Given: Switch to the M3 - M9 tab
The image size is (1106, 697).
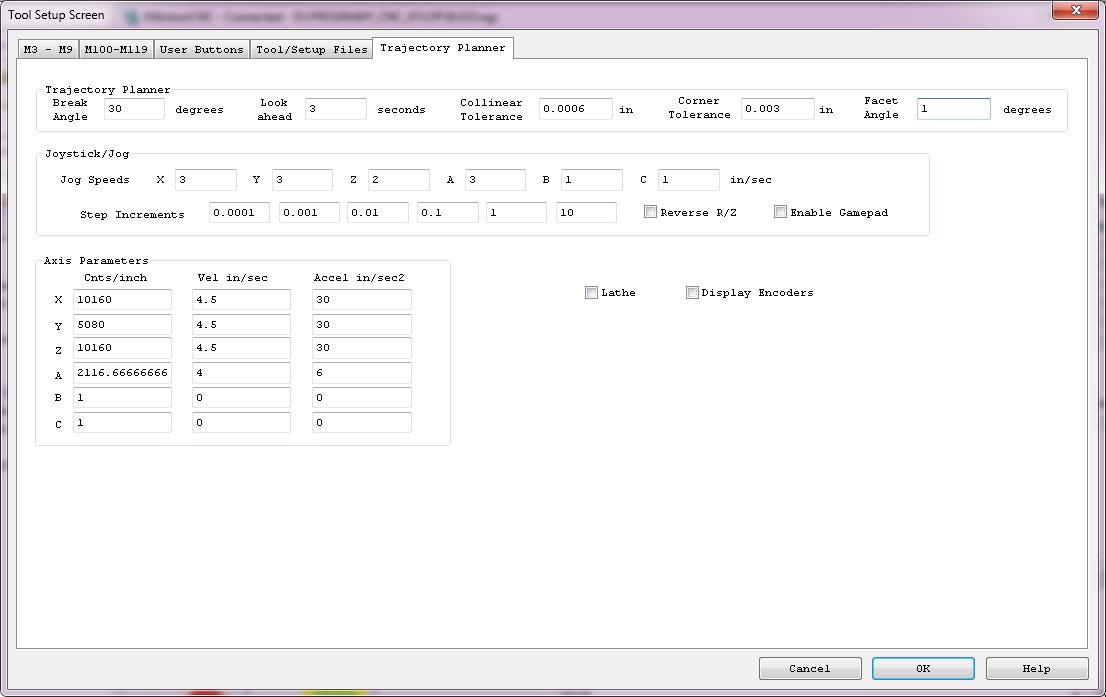Looking at the screenshot, I should [48, 49].
